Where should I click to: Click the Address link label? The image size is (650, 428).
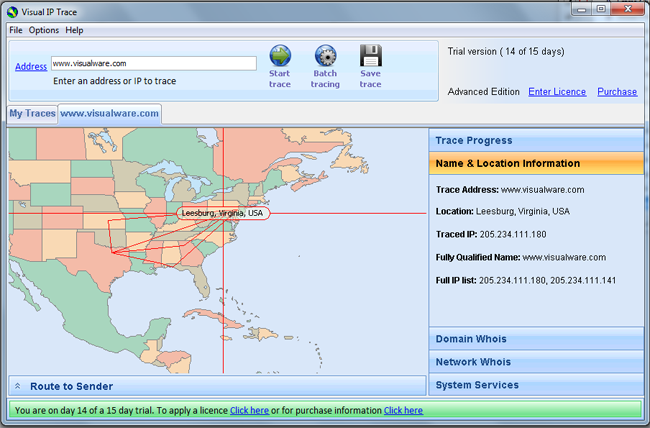click(x=31, y=67)
